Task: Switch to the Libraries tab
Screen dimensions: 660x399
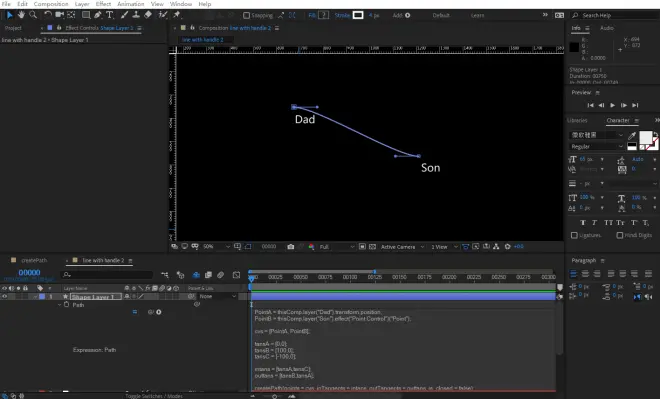Action: pos(577,120)
